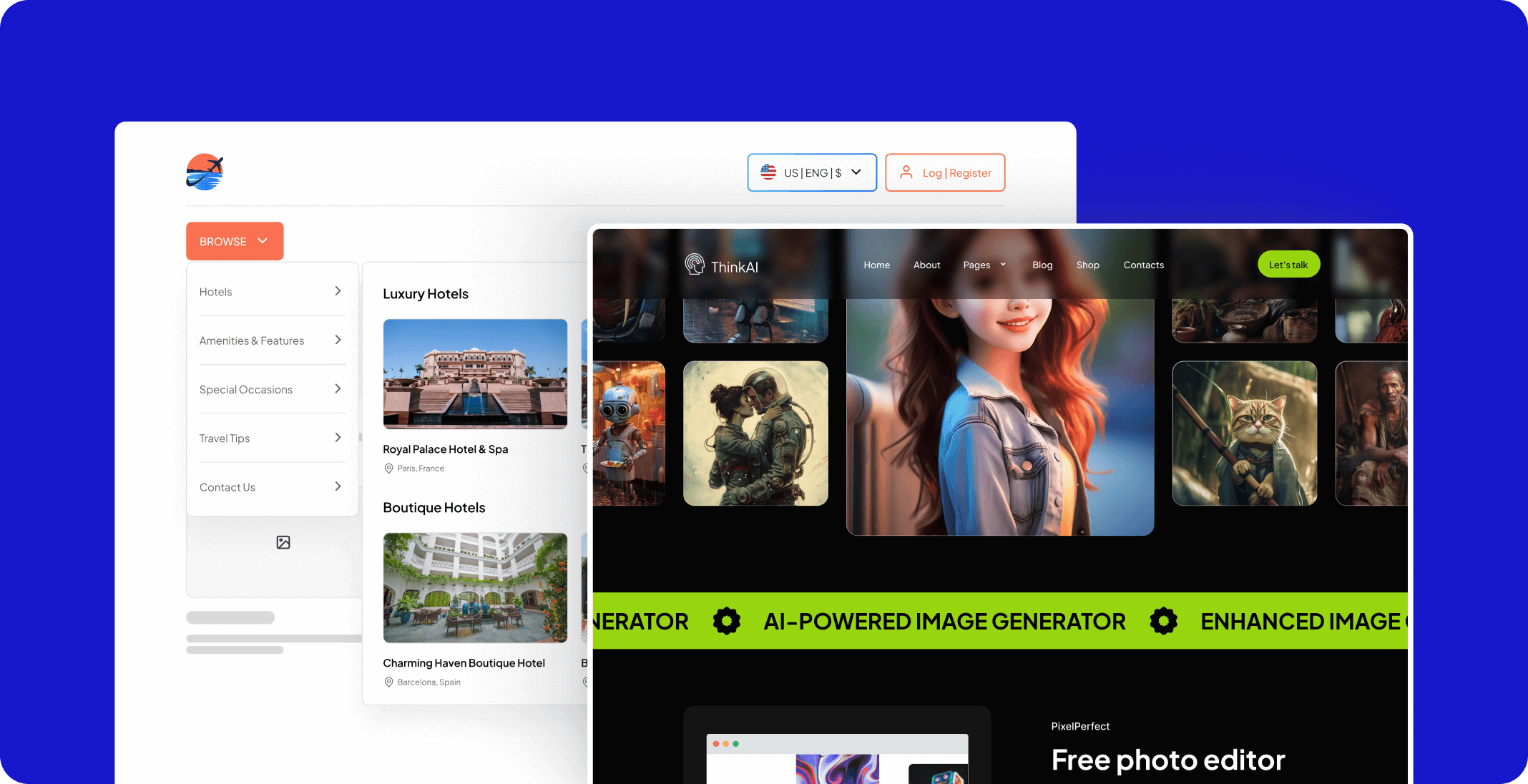
Task: Expand the Amenities & Features chevron
Action: click(x=337, y=340)
